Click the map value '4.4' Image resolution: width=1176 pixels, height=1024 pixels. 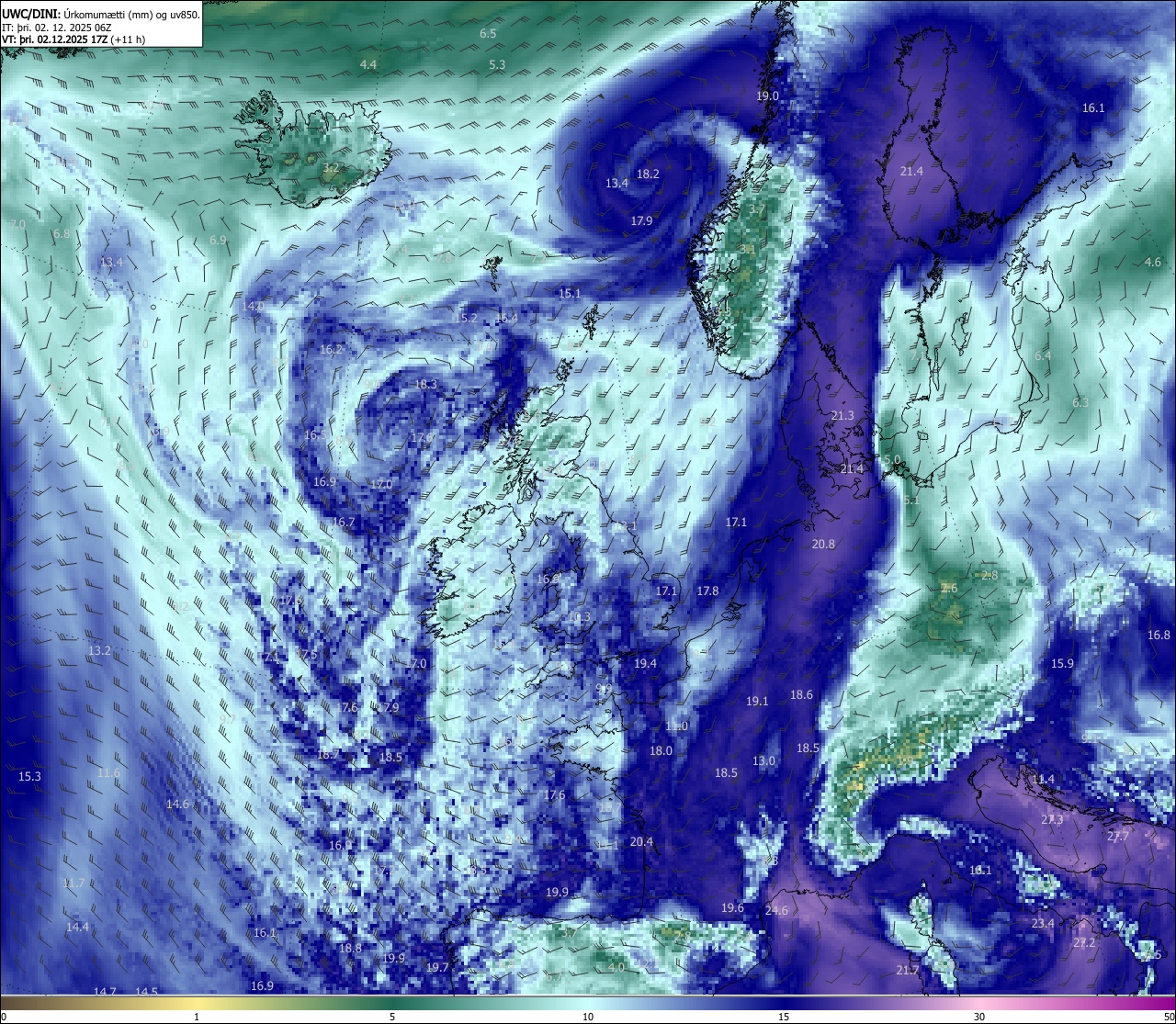[x=368, y=64]
